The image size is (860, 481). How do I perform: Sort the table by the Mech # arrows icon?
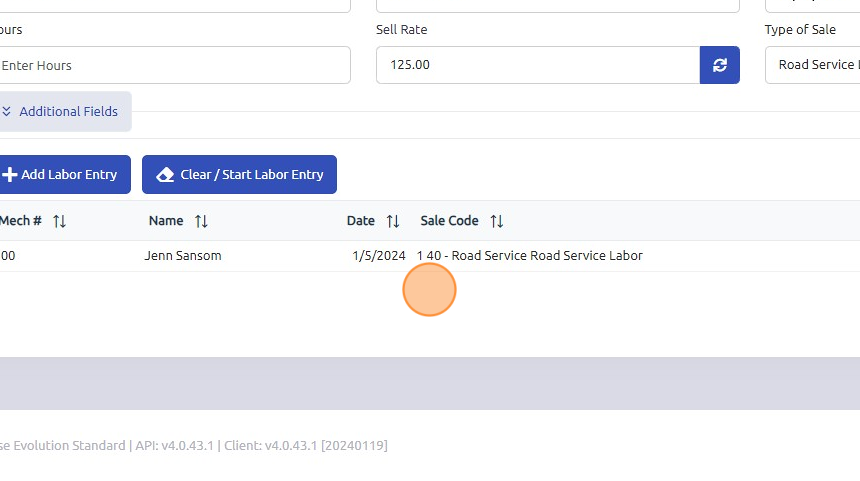pyautogui.click(x=59, y=221)
